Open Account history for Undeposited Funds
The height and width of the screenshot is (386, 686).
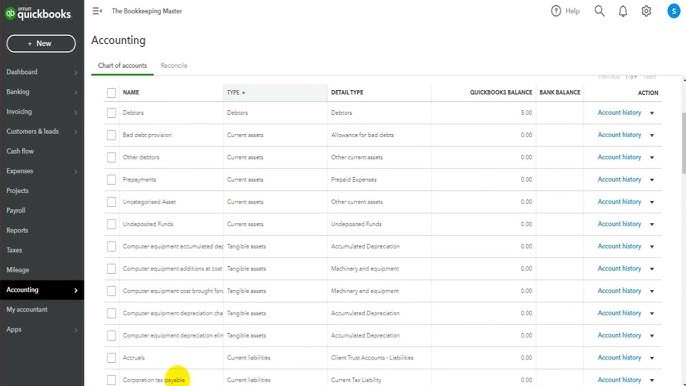[619, 224]
